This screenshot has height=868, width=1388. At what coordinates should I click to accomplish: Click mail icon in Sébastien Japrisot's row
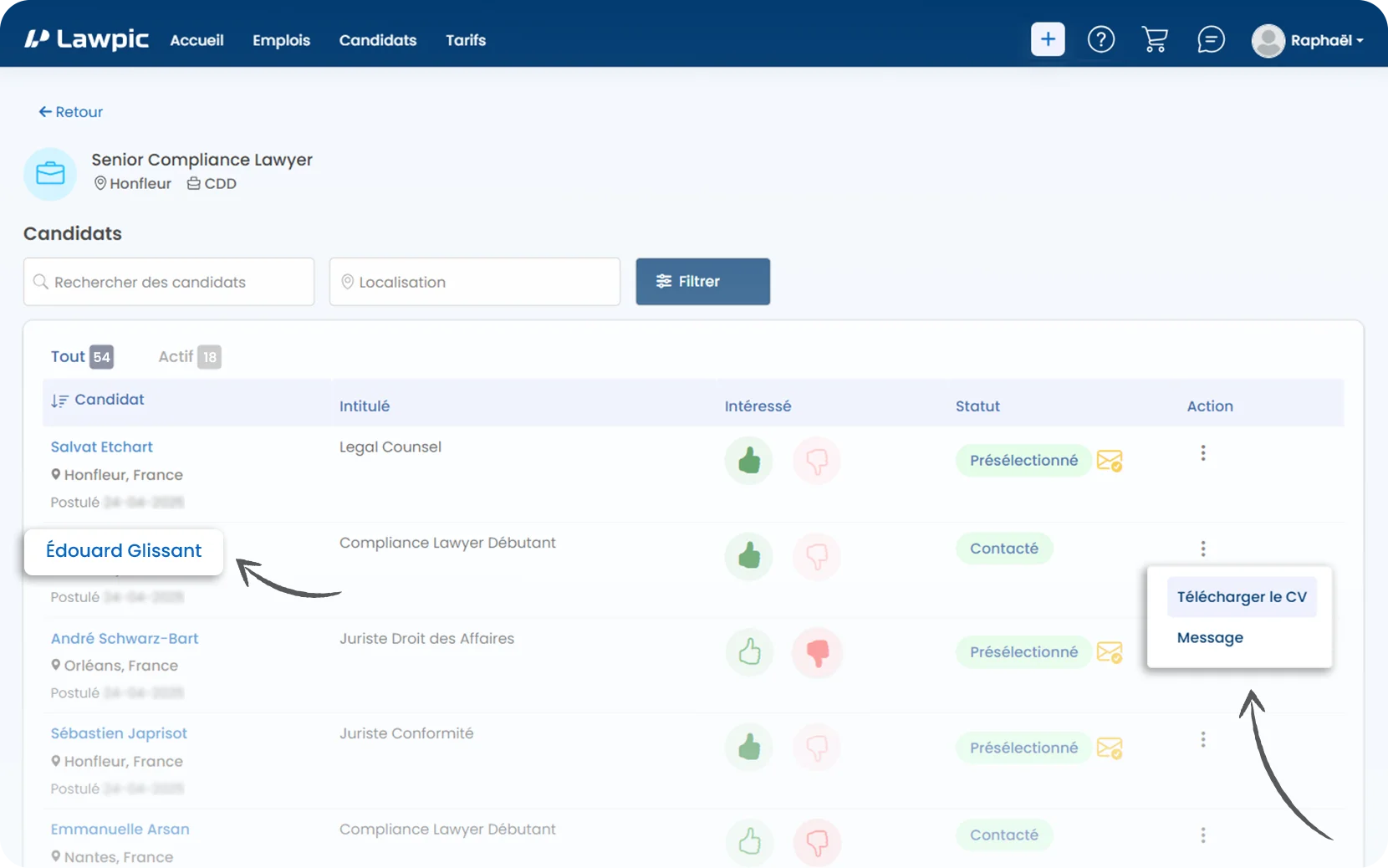coord(1110,748)
